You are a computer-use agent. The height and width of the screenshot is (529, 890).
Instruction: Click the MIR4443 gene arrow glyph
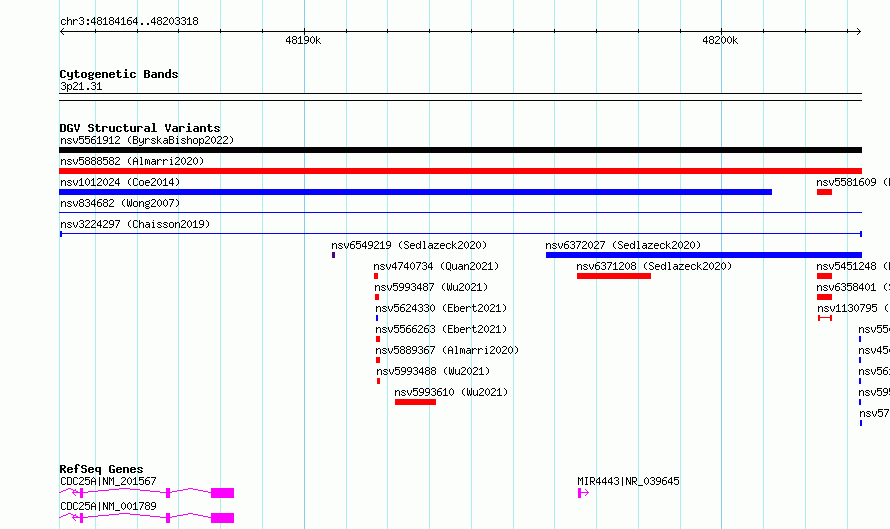click(583, 493)
